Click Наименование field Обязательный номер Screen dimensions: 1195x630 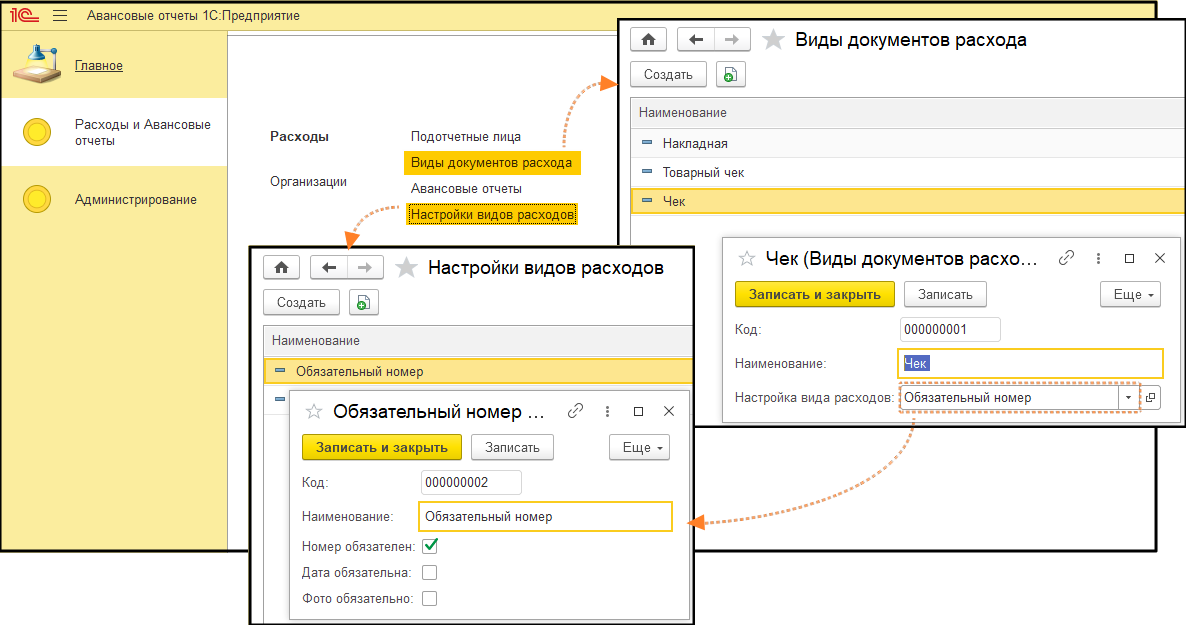pyautogui.click(x=546, y=516)
